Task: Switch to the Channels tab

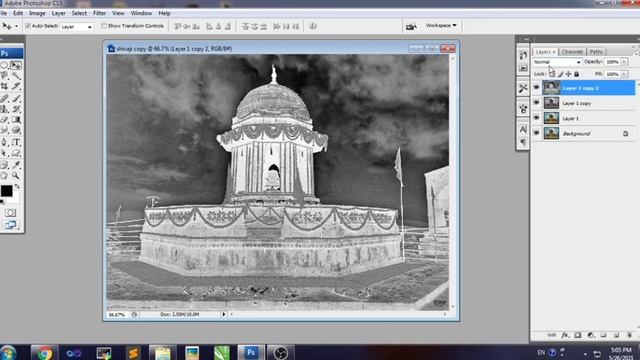Action: tap(572, 52)
